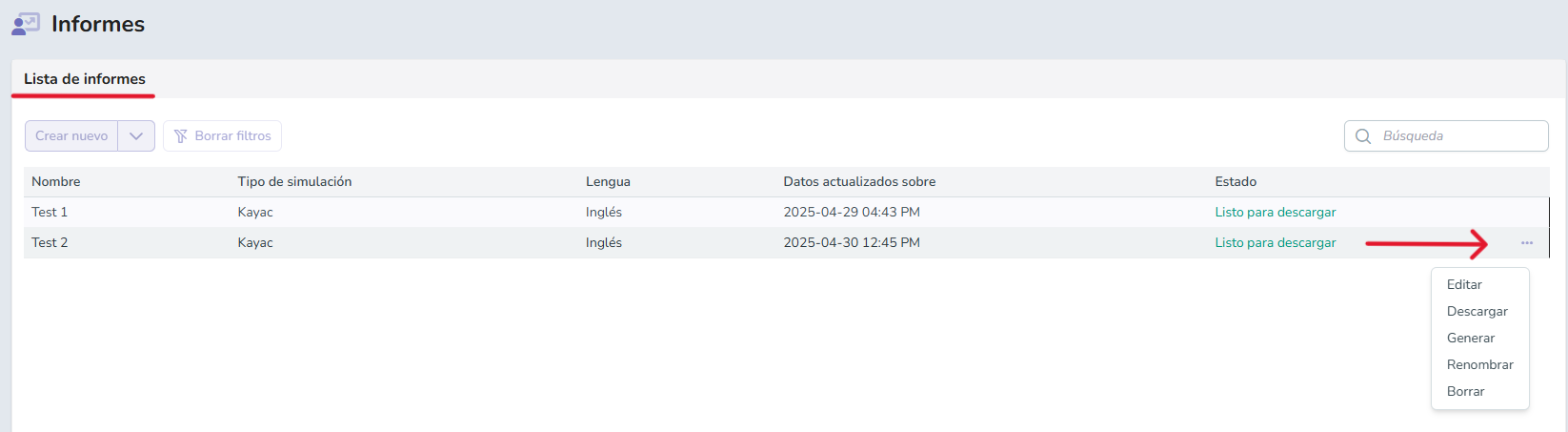Click Listo para descargar status for Test 1
Image resolution: width=1568 pixels, height=432 pixels.
tap(1276, 213)
